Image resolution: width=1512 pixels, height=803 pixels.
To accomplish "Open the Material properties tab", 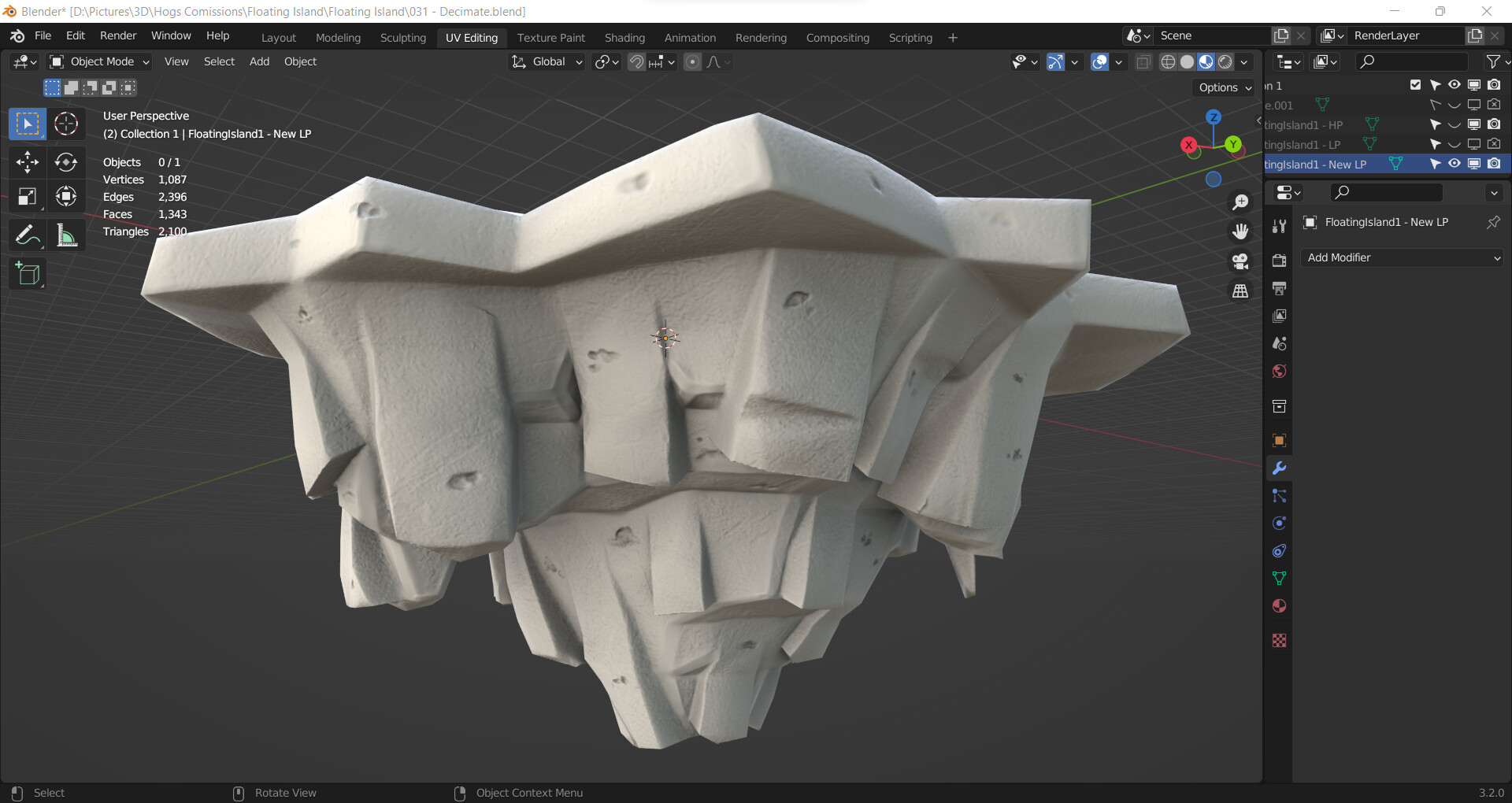I will (1279, 606).
